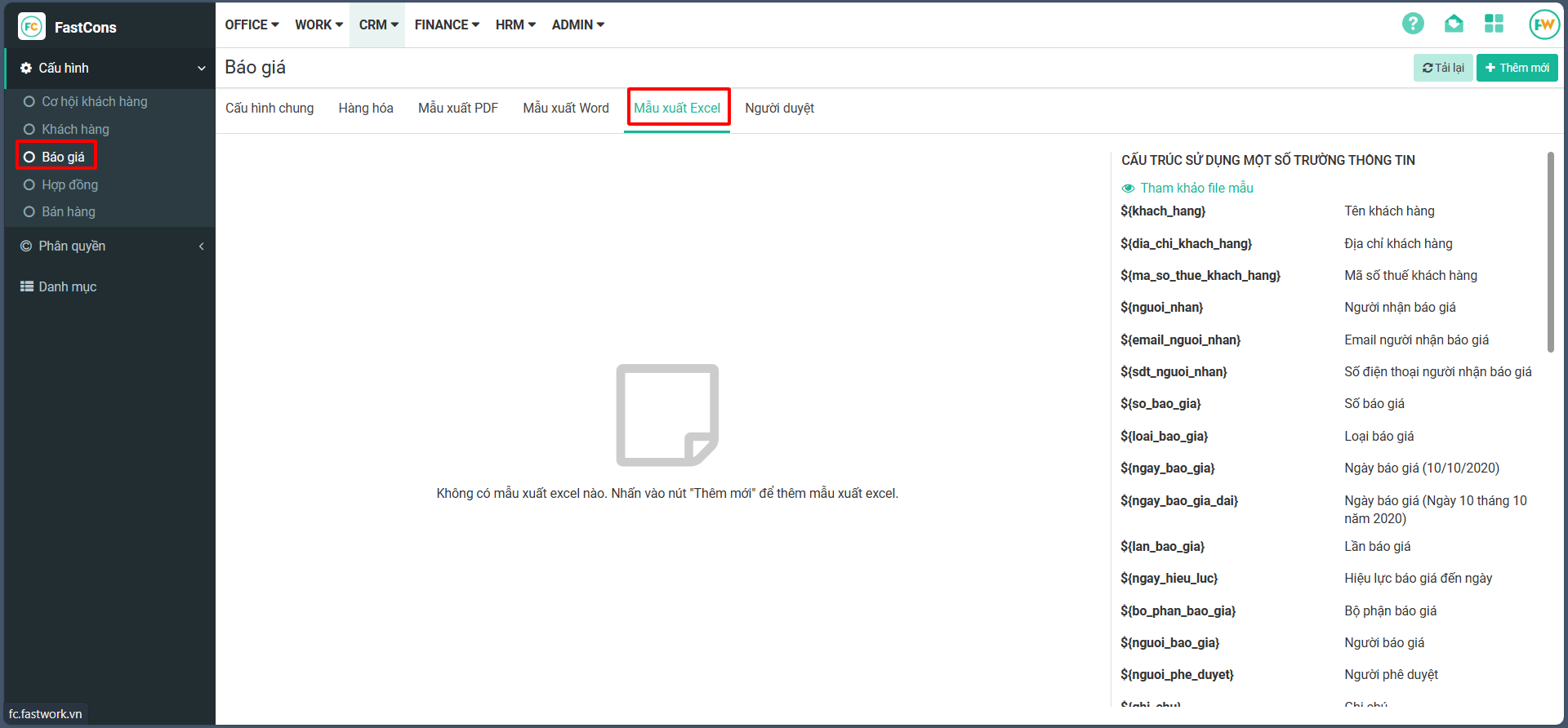Screen dimensions: 1568x728
Task: Click the empty document placeholder icon
Action: 667,415
